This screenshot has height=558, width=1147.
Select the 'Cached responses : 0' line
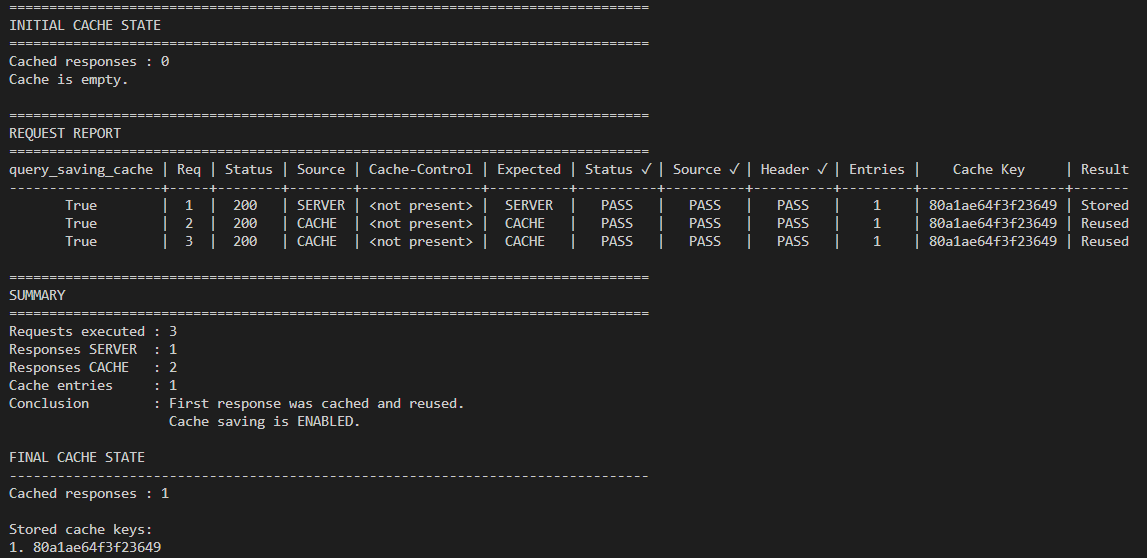[89, 61]
